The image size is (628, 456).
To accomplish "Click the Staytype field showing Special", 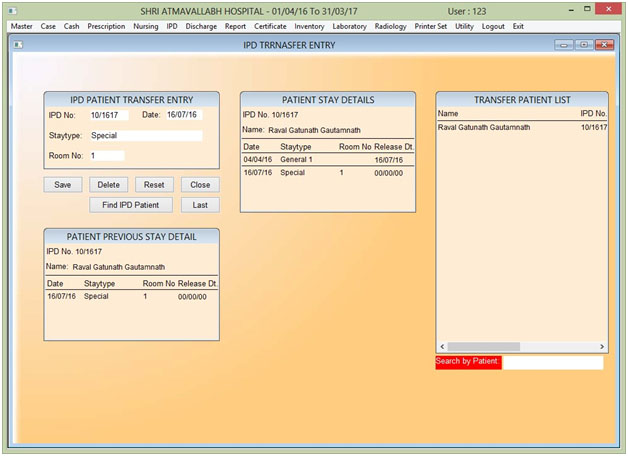I will tap(145, 135).
